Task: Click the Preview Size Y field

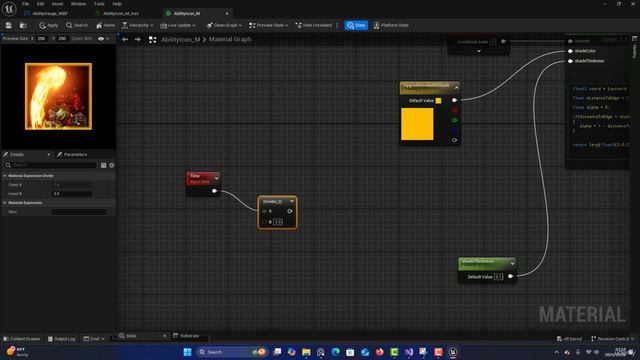Action: tap(62, 38)
